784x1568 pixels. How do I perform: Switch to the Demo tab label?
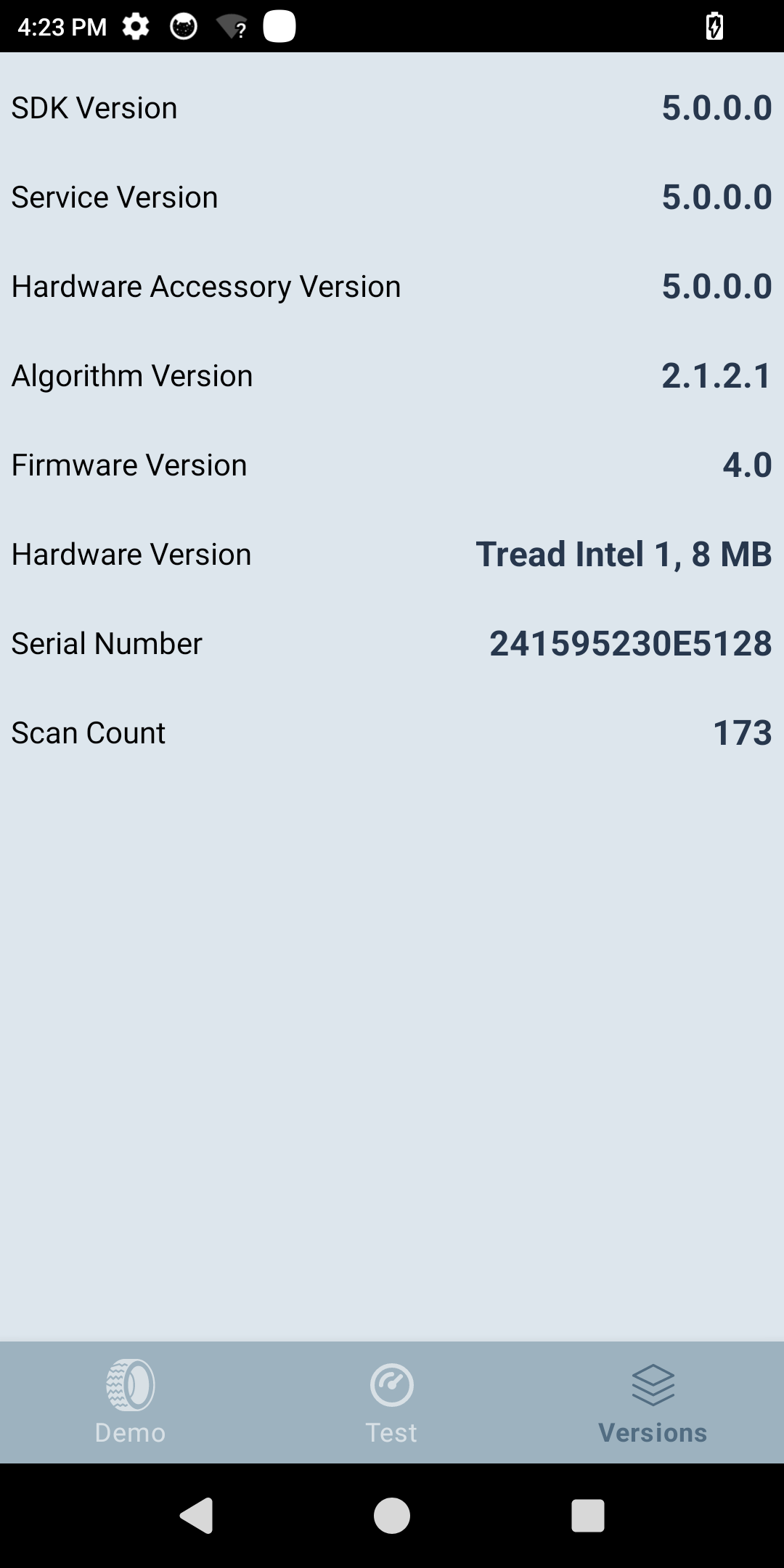pyautogui.click(x=131, y=1433)
